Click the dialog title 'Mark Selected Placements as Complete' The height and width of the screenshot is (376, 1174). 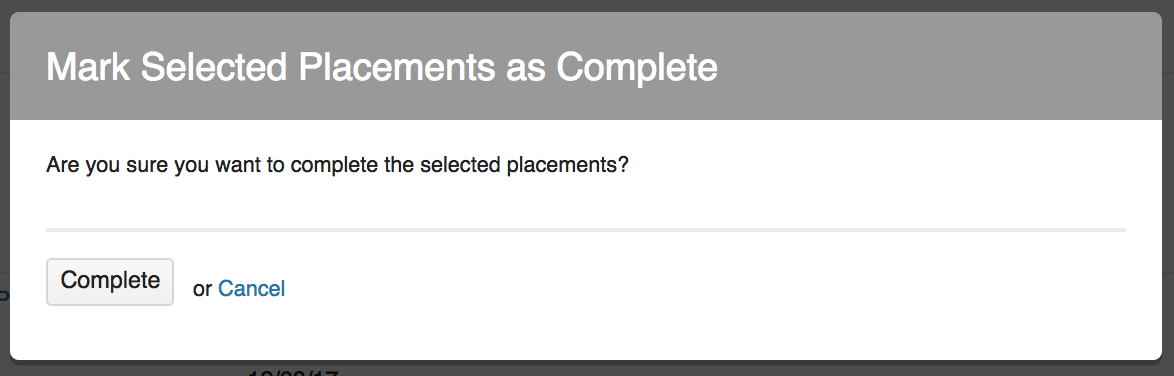pos(382,67)
